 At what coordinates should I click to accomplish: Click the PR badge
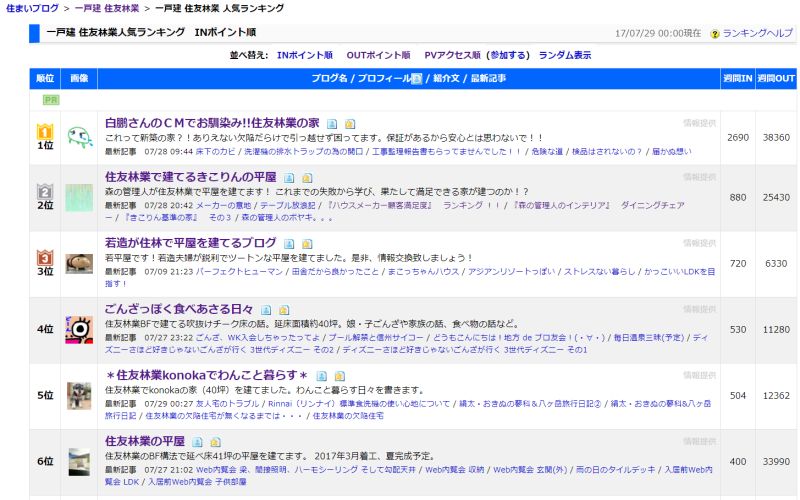51,100
